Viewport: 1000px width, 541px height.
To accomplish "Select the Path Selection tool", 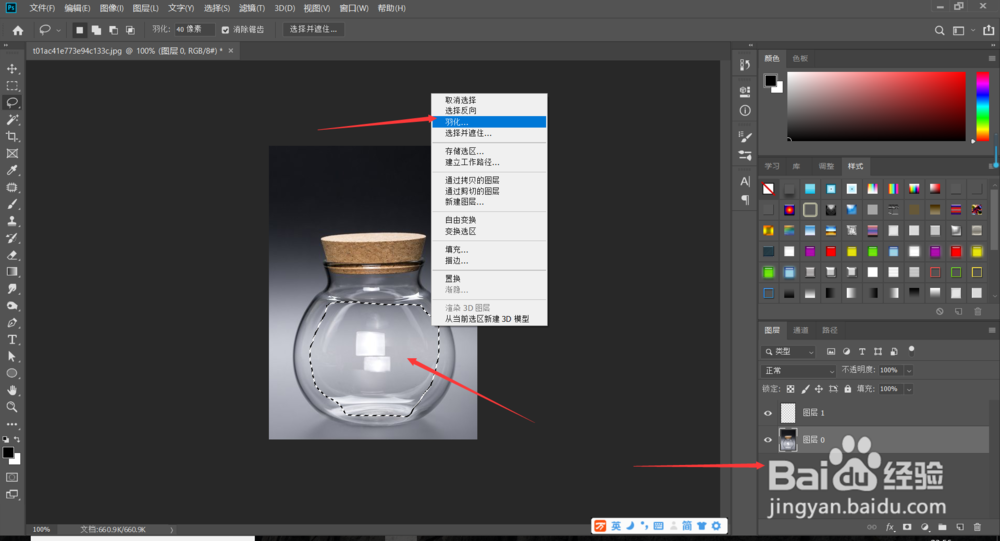I will point(12,357).
